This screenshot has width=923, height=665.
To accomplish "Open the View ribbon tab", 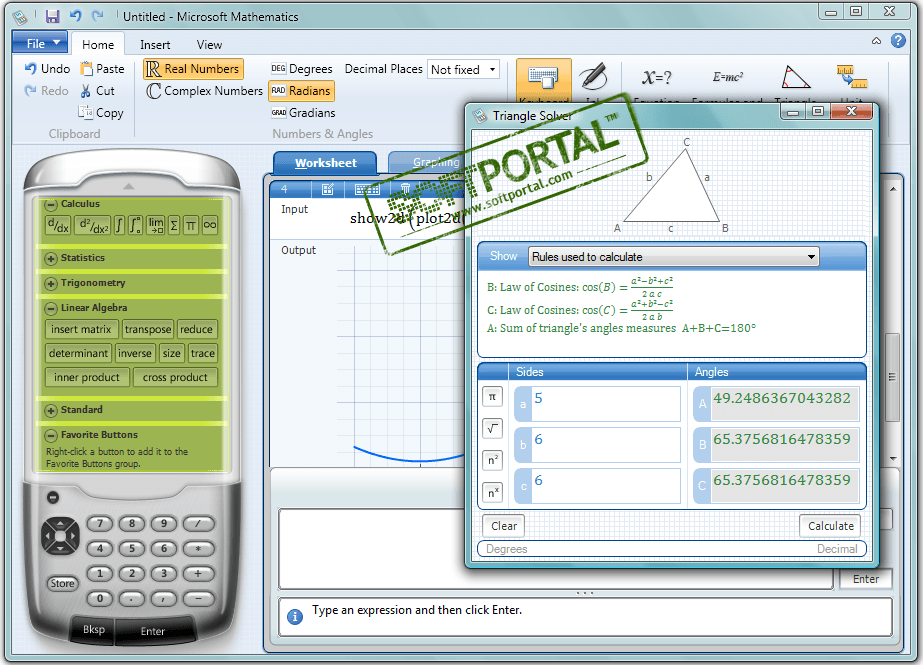I will [x=209, y=45].
